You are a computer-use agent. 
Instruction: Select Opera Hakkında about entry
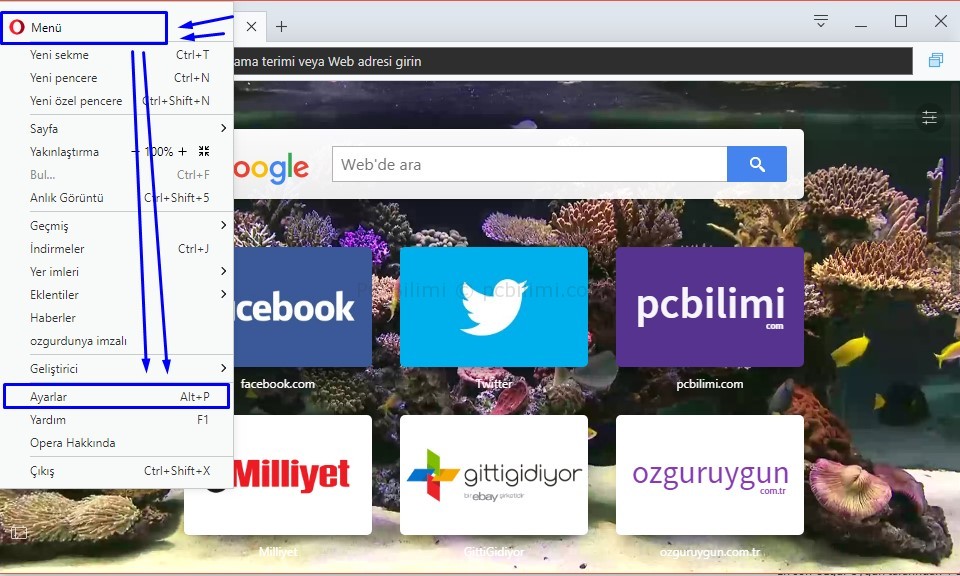(x=116, y=443)
